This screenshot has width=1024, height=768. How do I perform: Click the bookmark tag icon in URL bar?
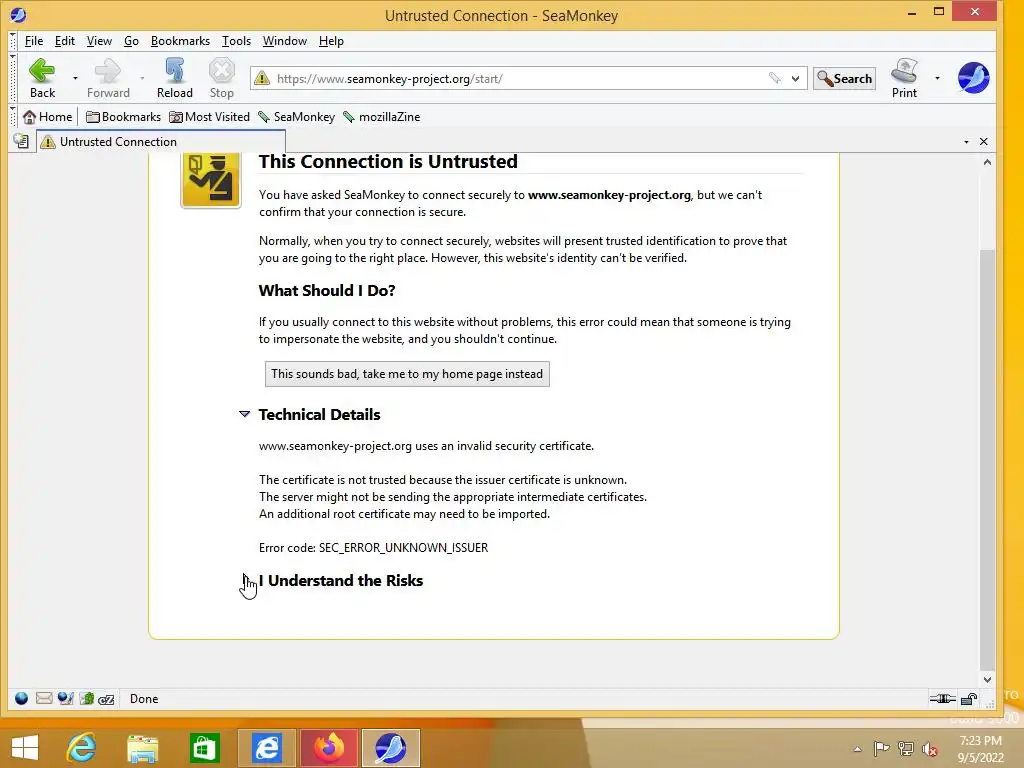click(x=775, y=78)
